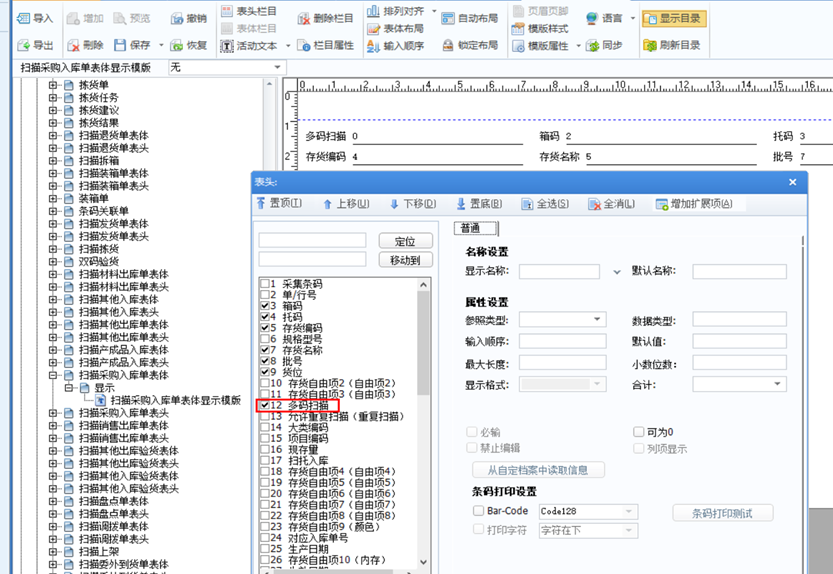Viewport: 833px width, 574px height.
Task: Click 全消 deselect all in dialog
Action: (611, 204)
